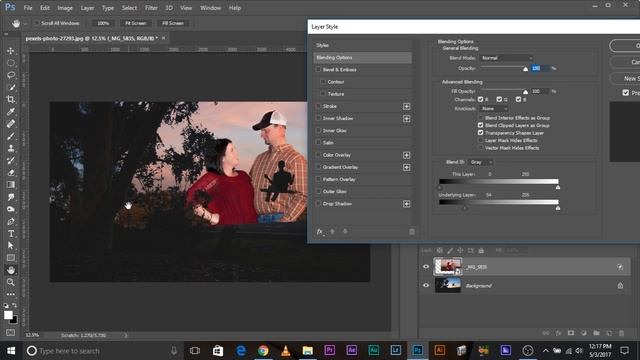Check Layer Mask Hides Effects
Viewport: 640px width, 360px height.
(x=480, y=140)
